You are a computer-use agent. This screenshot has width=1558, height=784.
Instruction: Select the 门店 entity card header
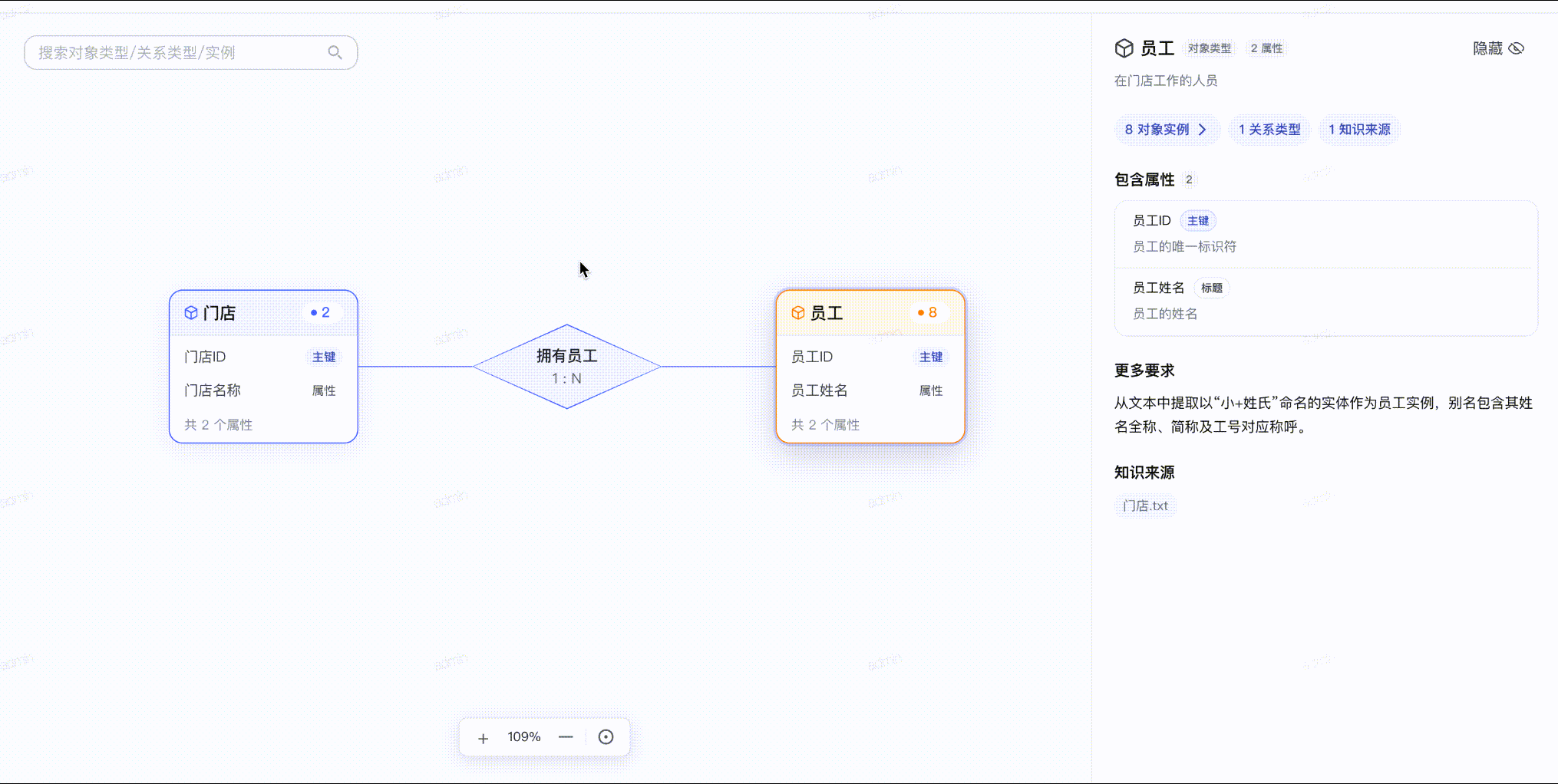[x=263, y=313]
